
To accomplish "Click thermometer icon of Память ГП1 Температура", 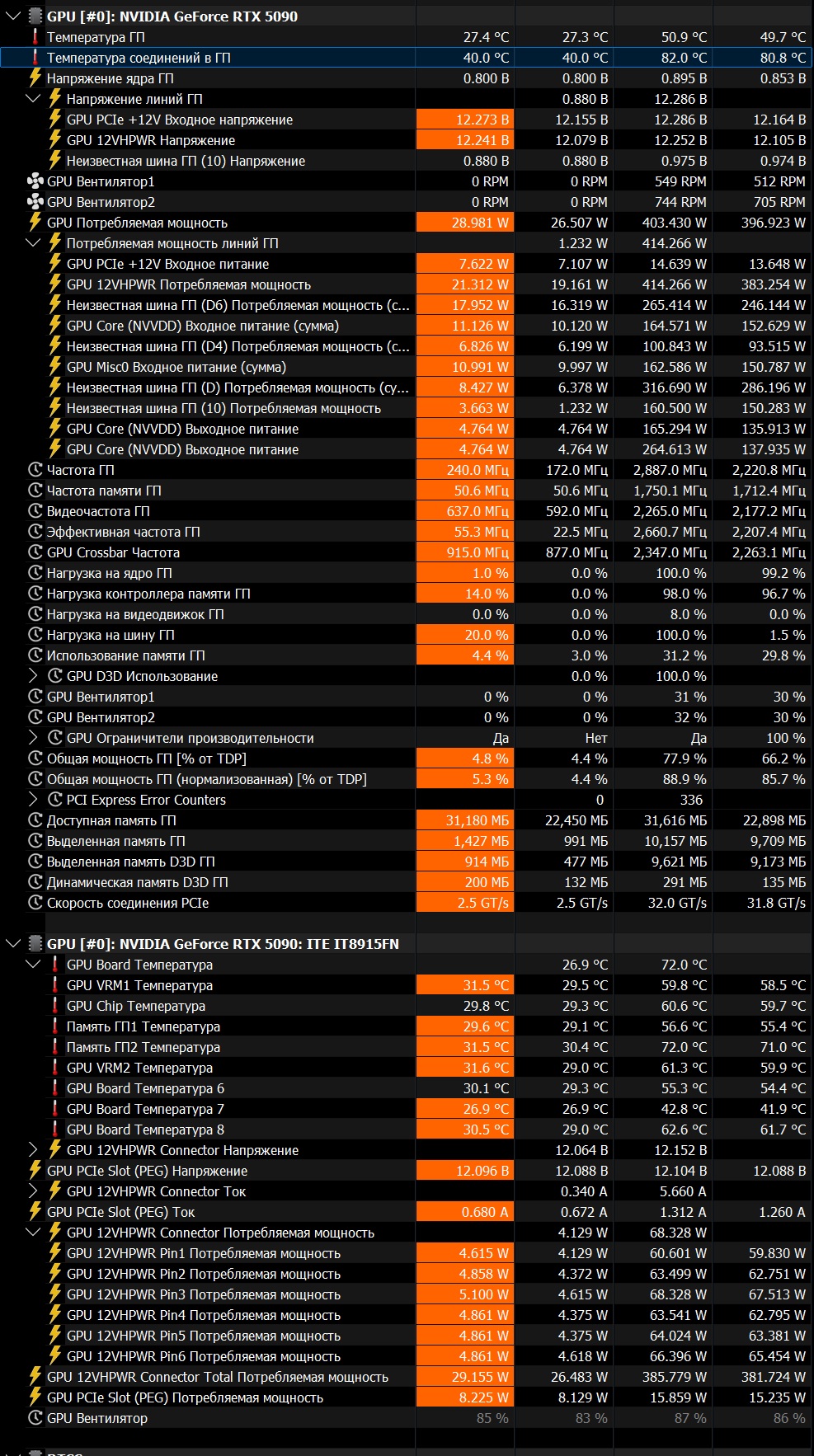I will [x=54, y=1026].
